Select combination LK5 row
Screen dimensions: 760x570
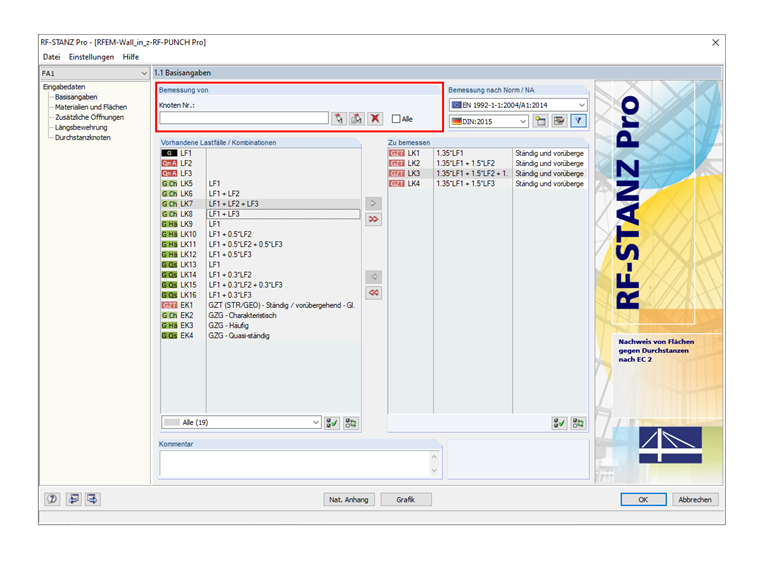(261, 184)
